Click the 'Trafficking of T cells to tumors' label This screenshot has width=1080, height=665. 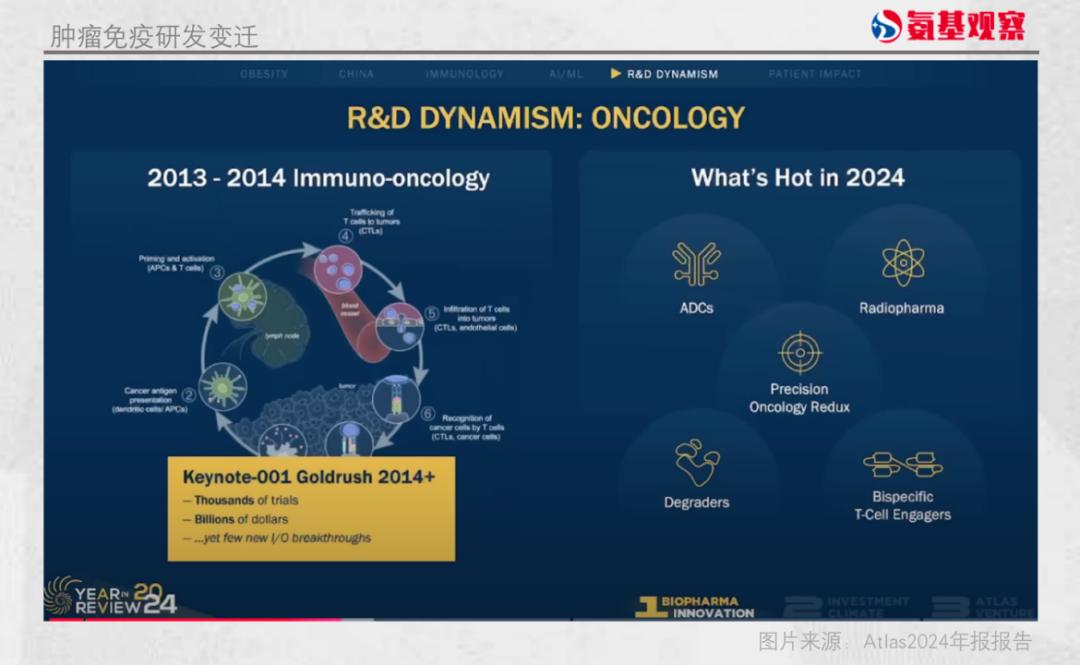pos(372,221)
